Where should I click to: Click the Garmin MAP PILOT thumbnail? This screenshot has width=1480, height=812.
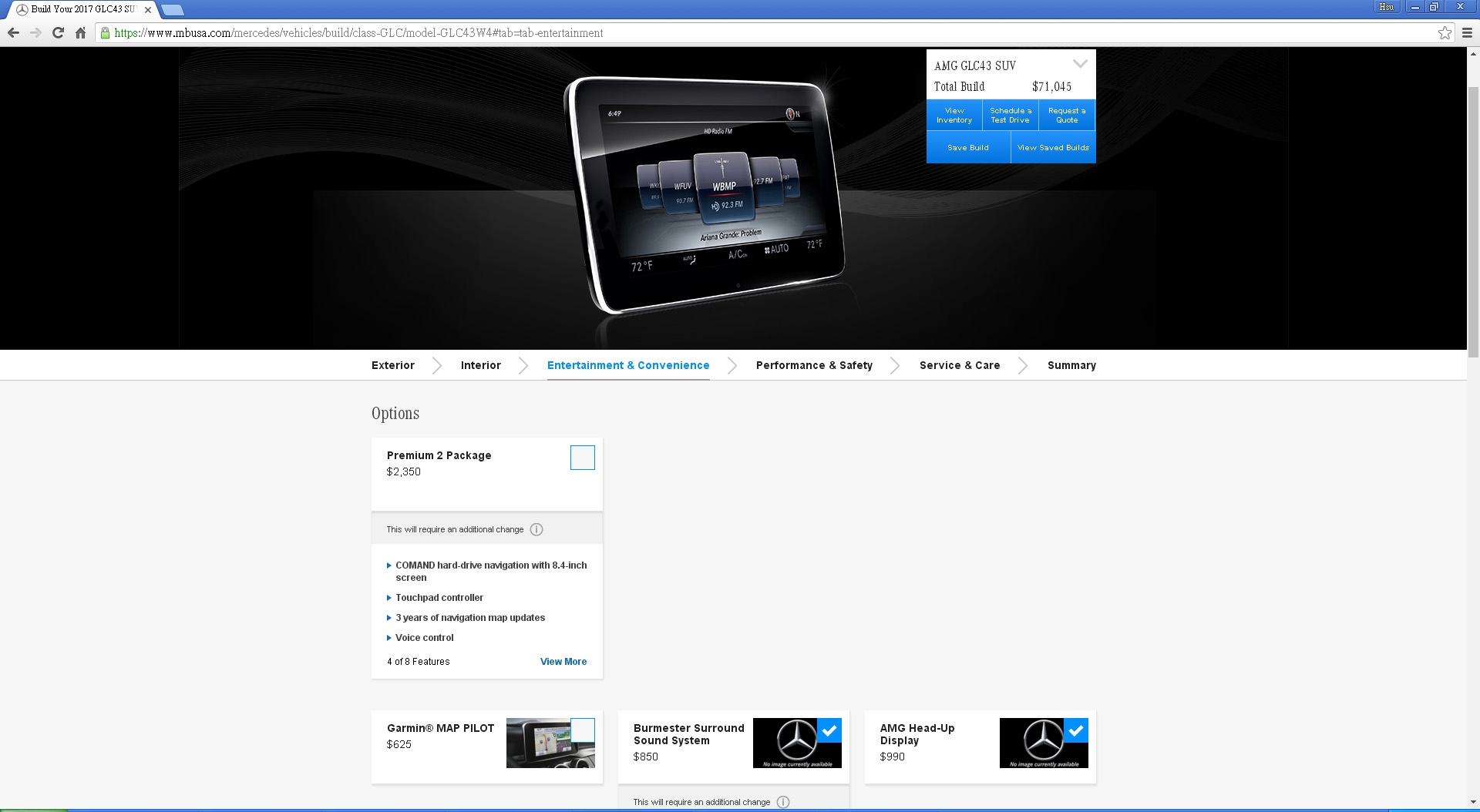(550, 743)
